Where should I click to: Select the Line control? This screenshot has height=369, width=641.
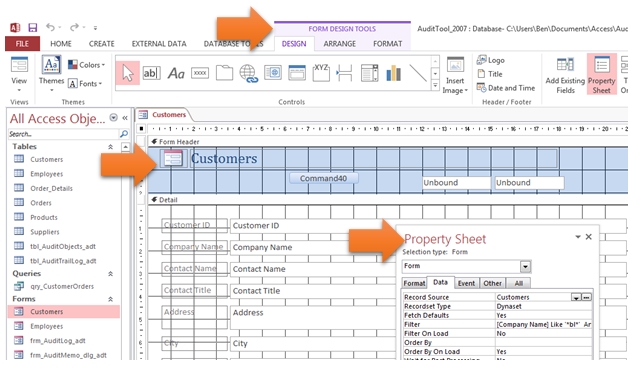pos(418,73)
